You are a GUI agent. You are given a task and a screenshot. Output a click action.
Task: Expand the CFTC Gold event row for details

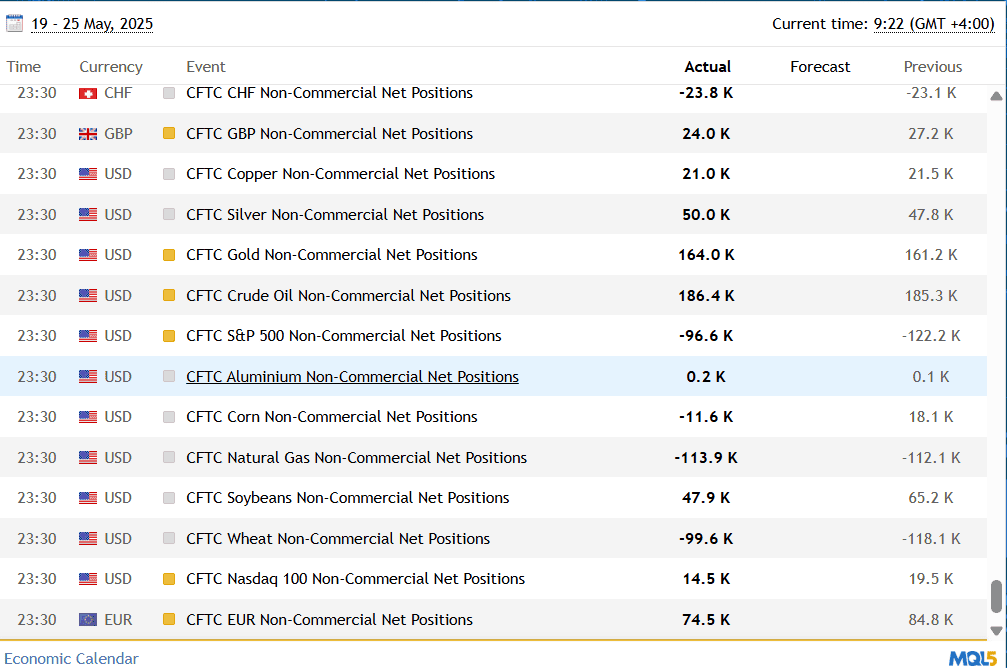[331, 254]
